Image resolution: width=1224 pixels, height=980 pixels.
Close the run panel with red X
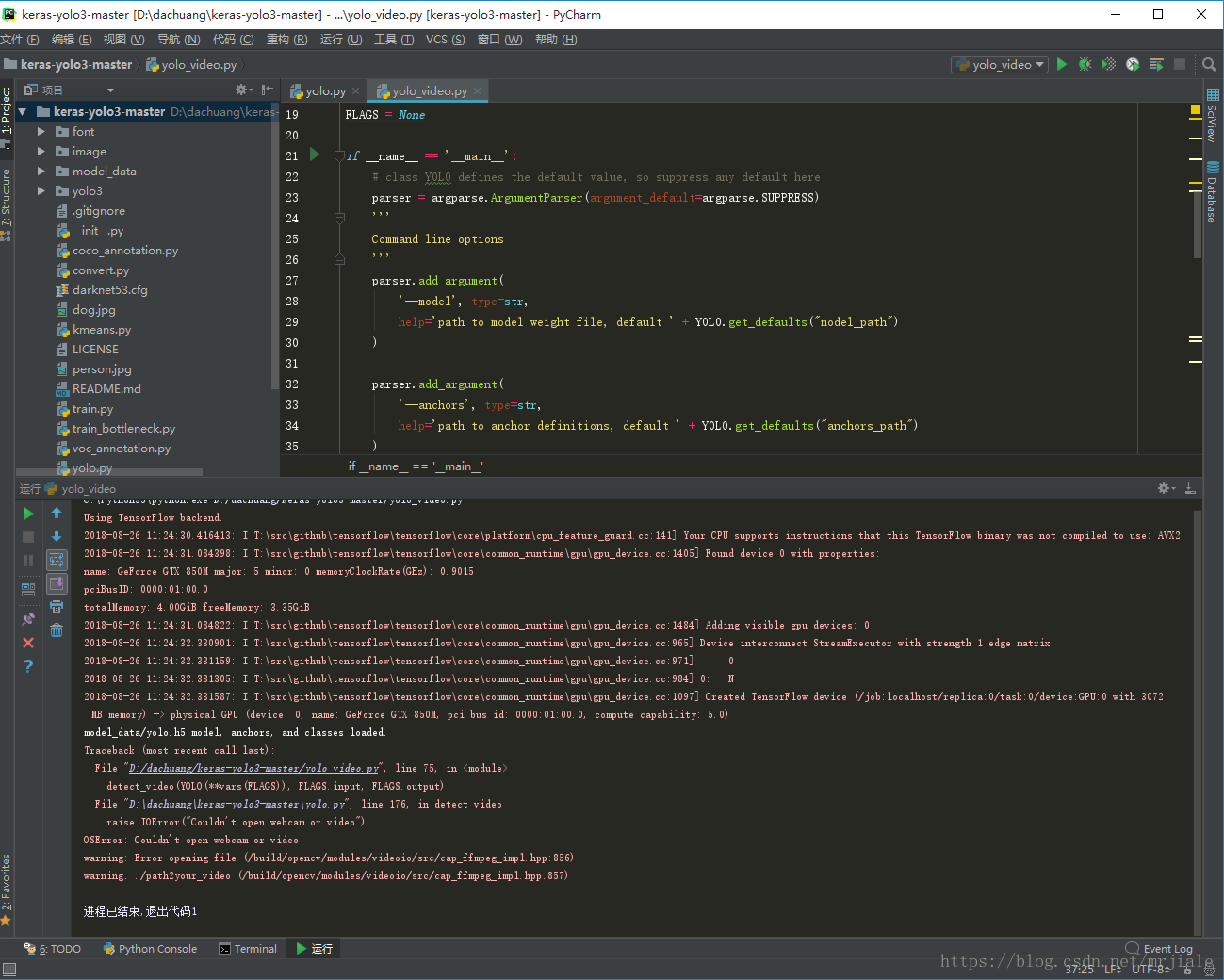coord(28,643)
